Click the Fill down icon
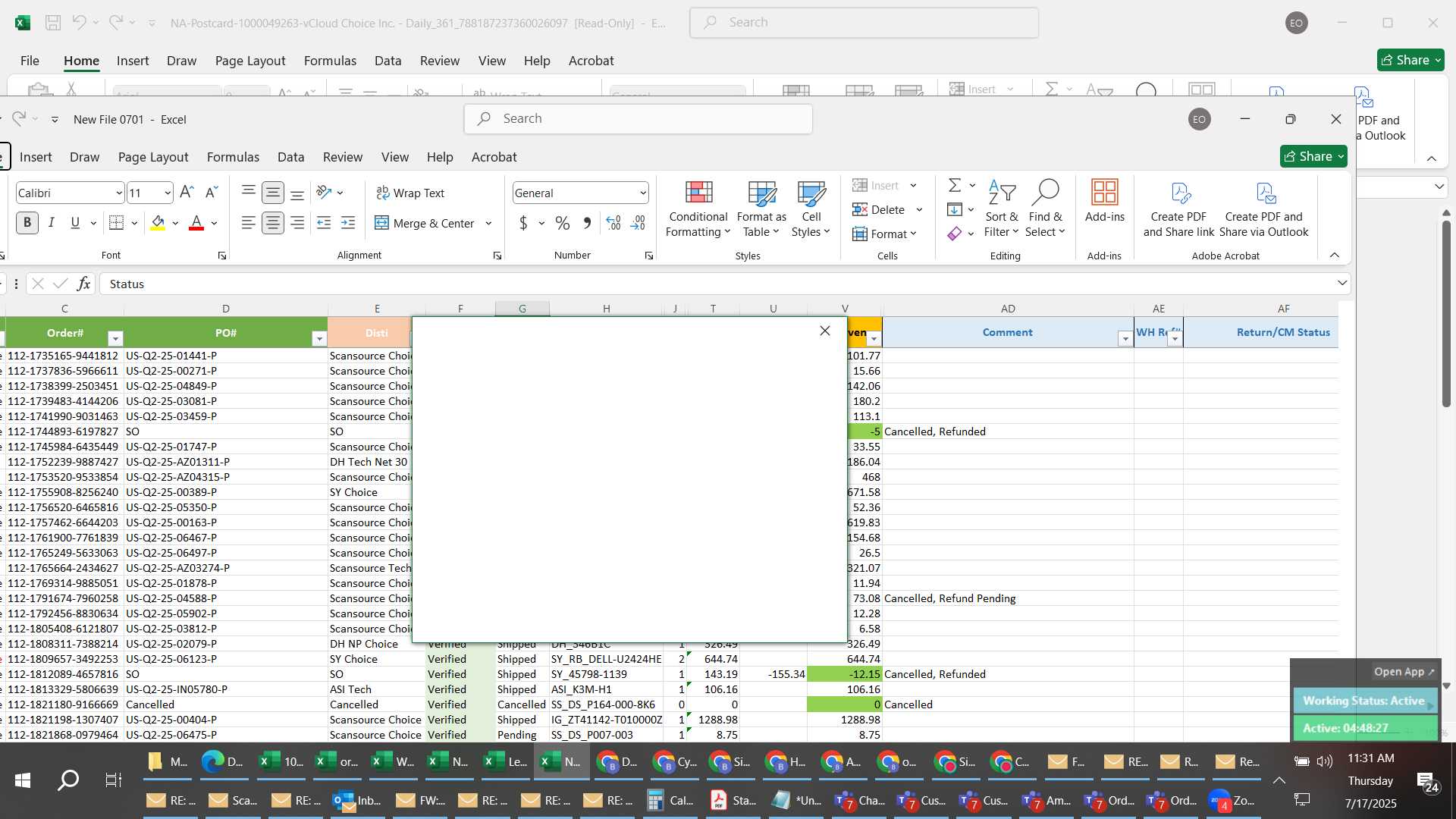 (955, 209)
